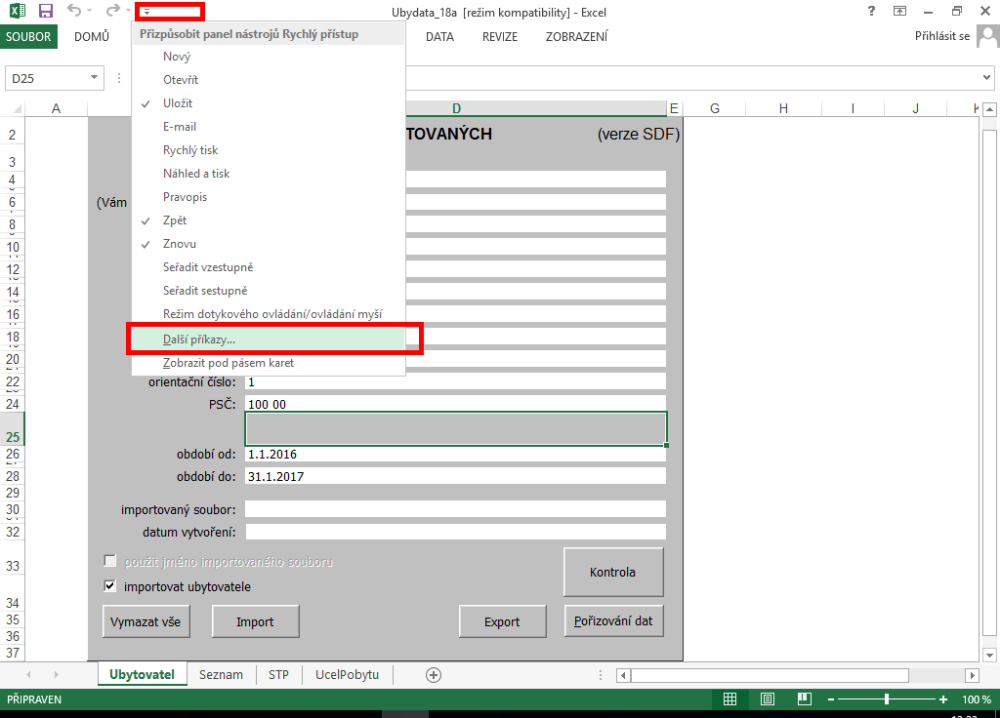Viewport: 1000px width, 718px height.
Task: Click the Redo arrow icon
Action: click(x=112, y=11)
